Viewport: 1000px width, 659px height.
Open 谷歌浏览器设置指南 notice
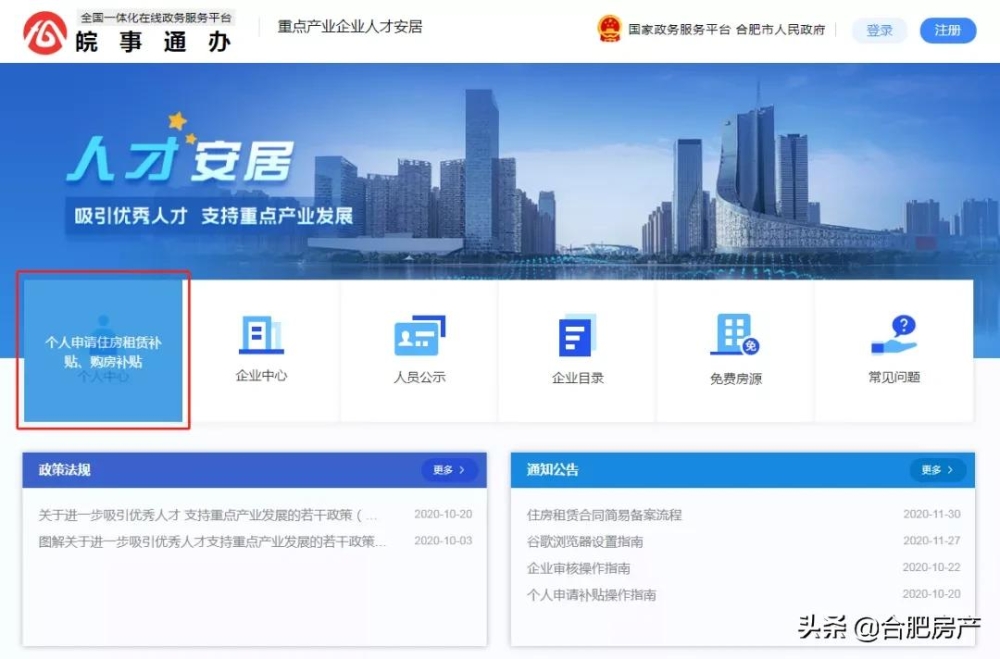pyautogui.click(x=585, y=541)
